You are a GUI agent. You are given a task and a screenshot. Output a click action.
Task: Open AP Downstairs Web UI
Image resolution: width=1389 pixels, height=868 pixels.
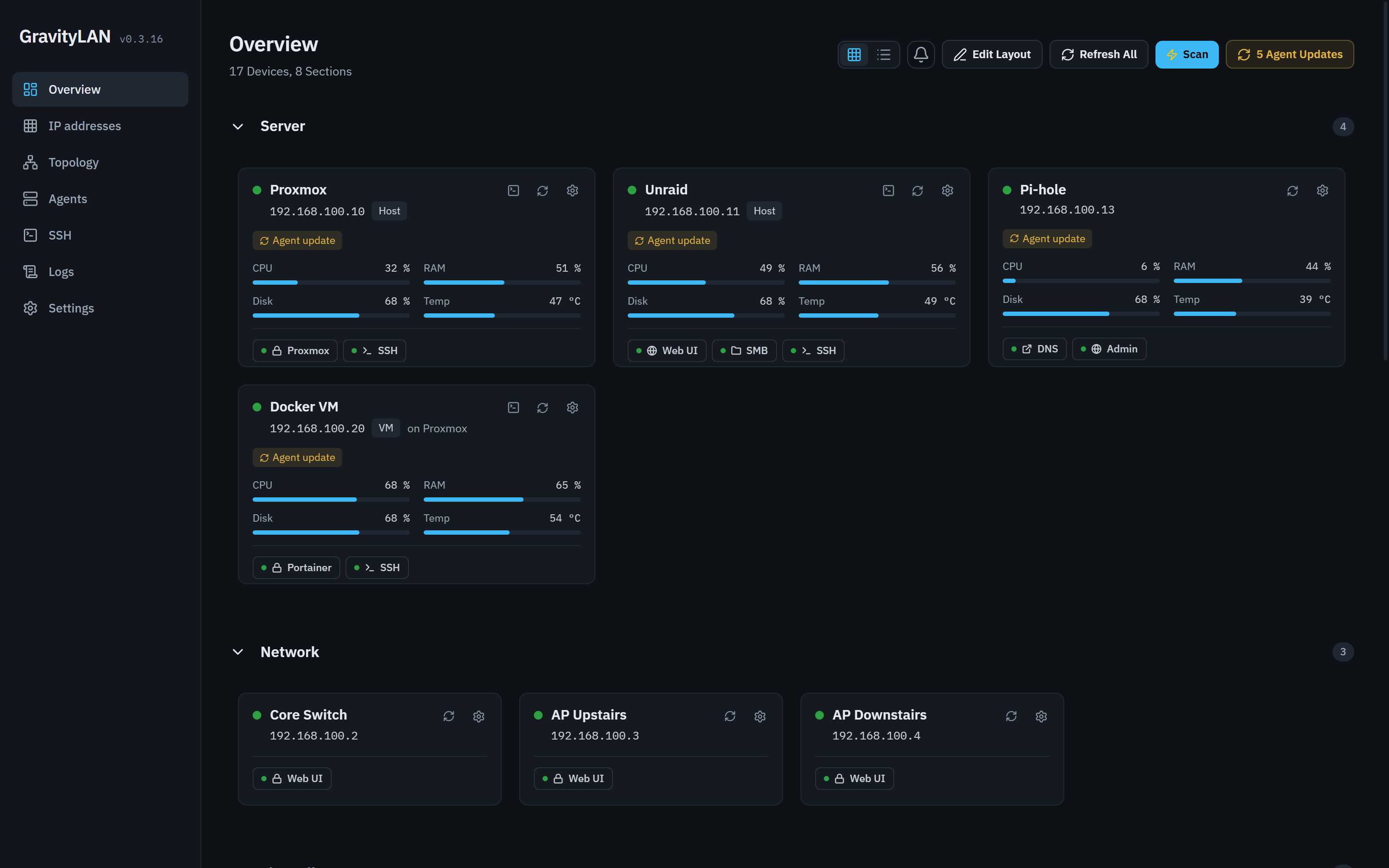[x=854, y=779]
